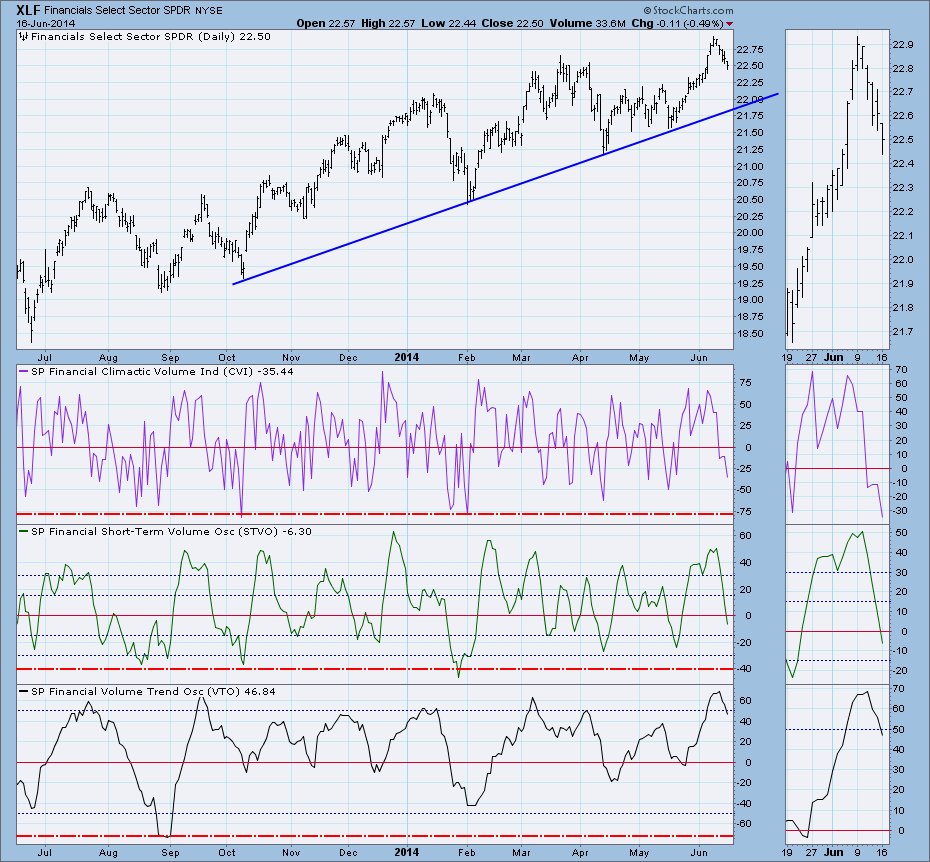Click the Chg -0.11 (-0.49%) value

677,23
